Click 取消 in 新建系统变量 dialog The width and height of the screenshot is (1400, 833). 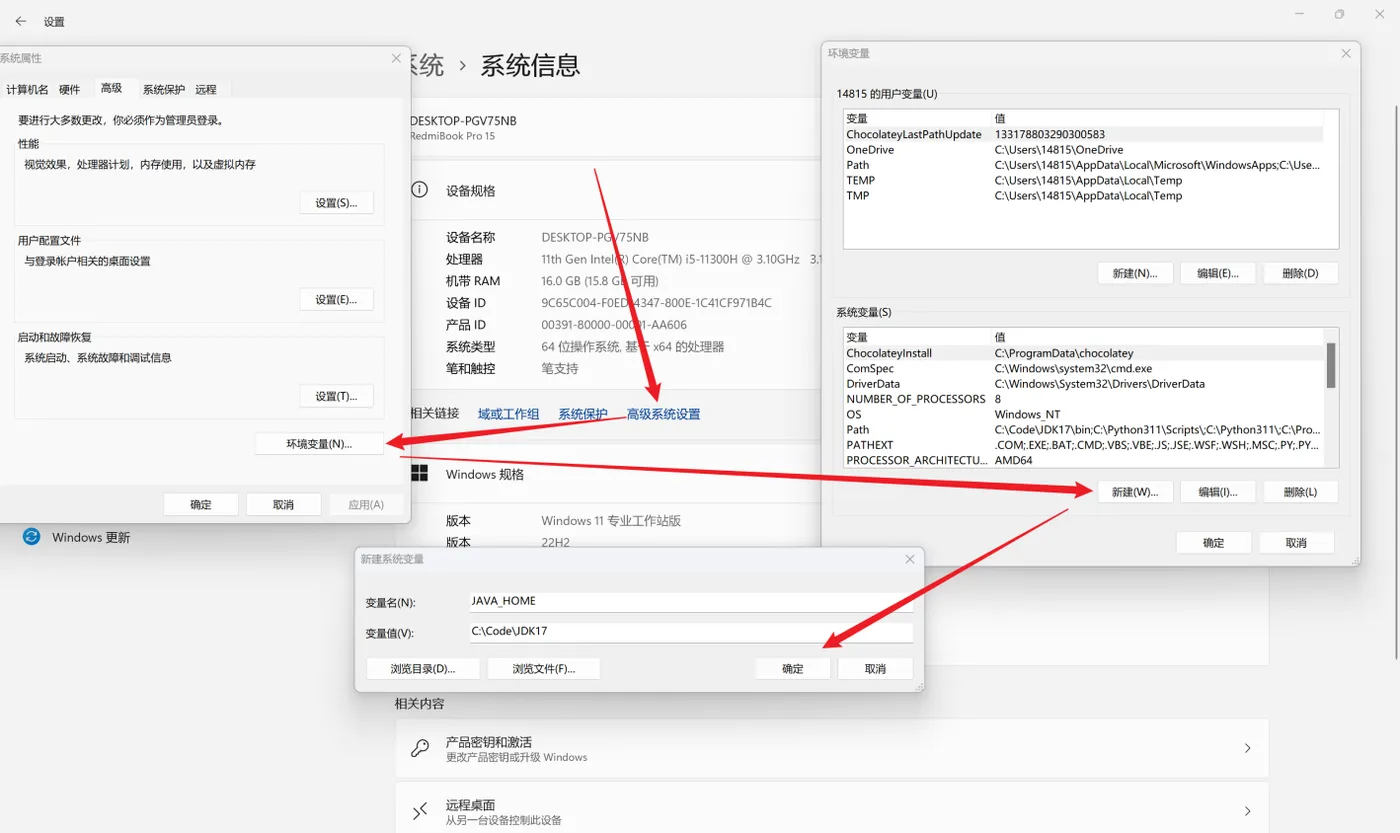[875, 669]
